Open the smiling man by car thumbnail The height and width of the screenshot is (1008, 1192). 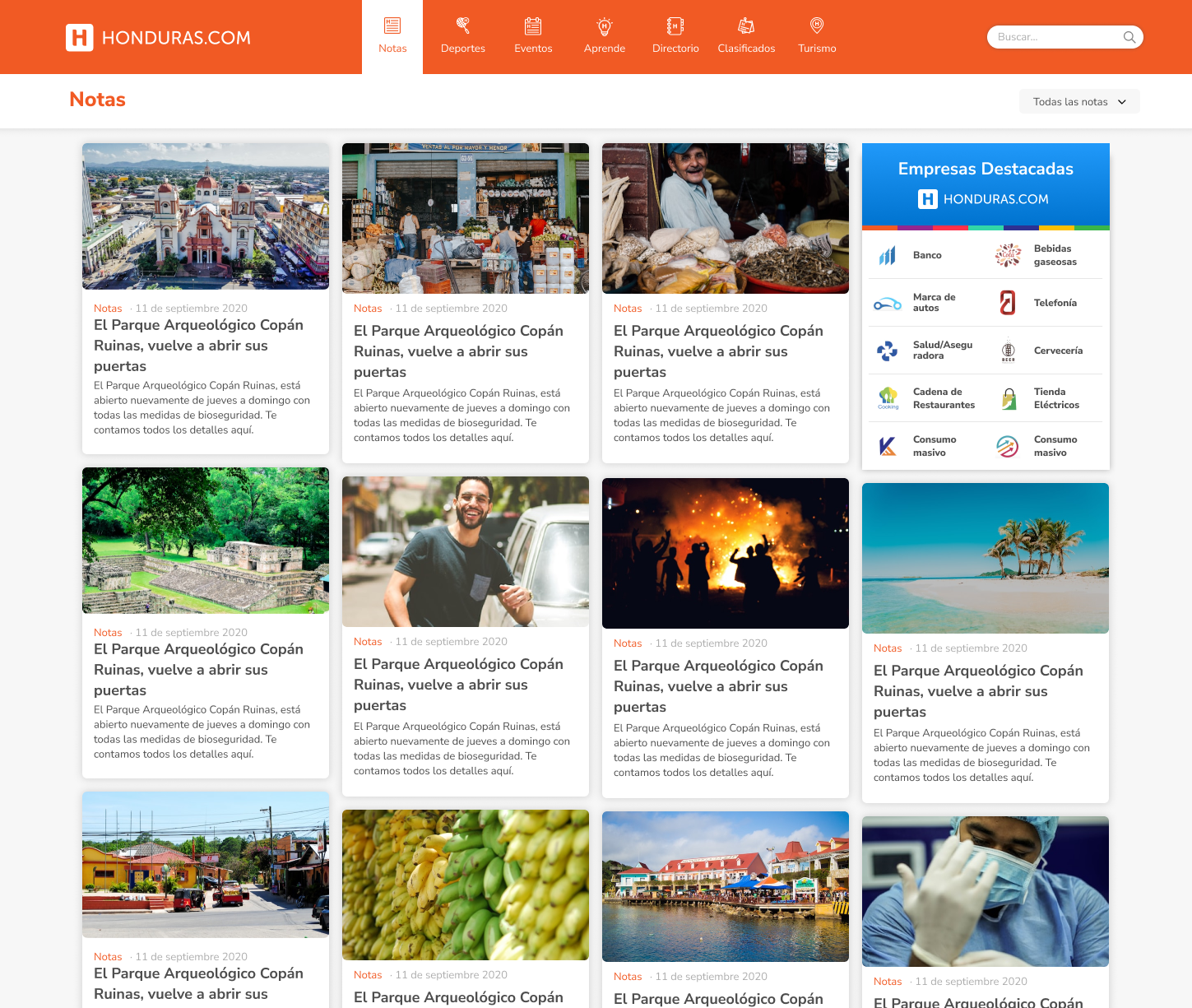pyautogui.click(x=466, y=551)
